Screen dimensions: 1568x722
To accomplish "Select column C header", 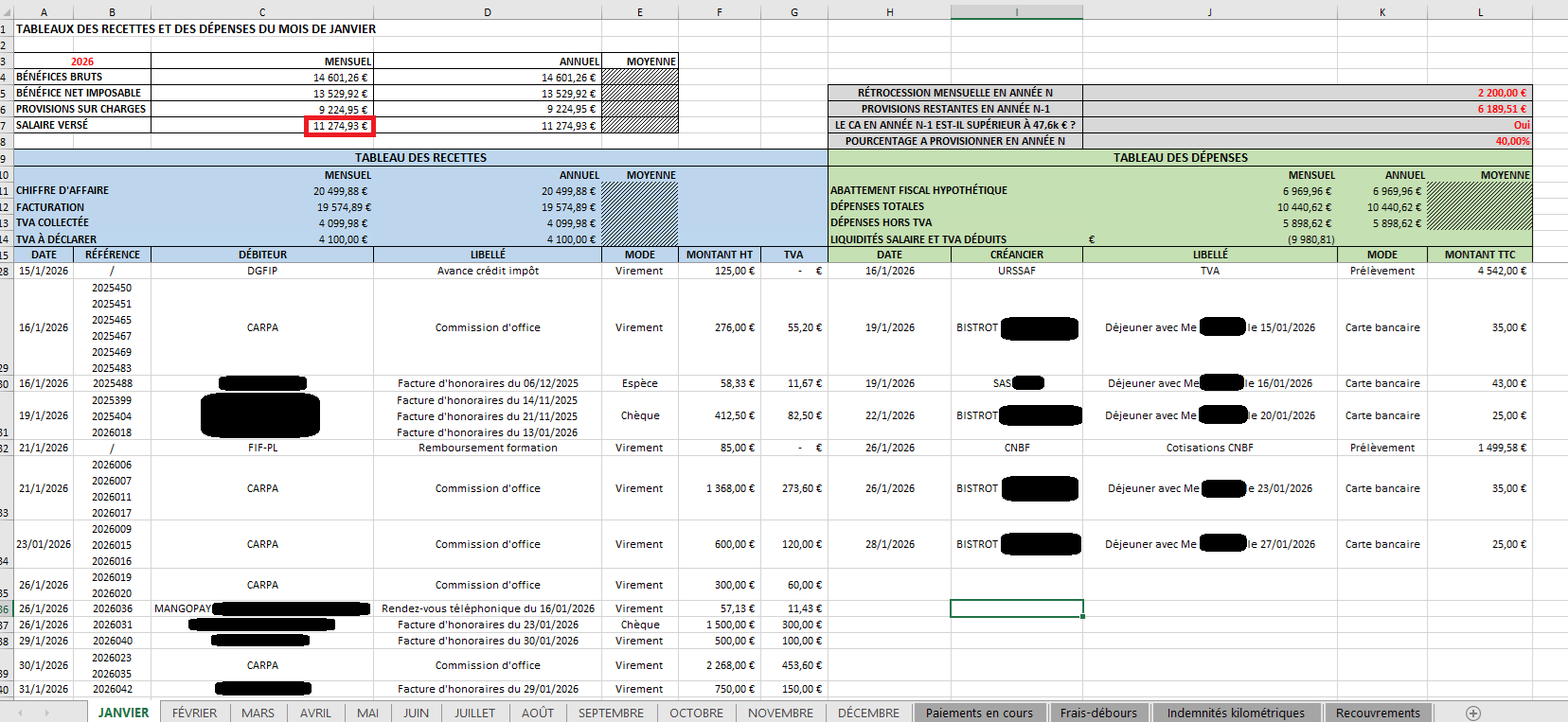I will pyautogui.click(x=262, y=12).
